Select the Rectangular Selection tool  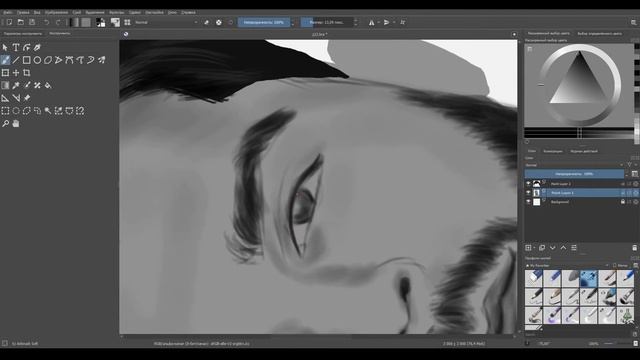point(5,111)
